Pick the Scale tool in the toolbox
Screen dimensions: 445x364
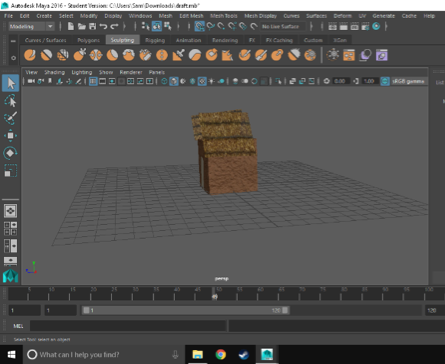pos(10,170)
